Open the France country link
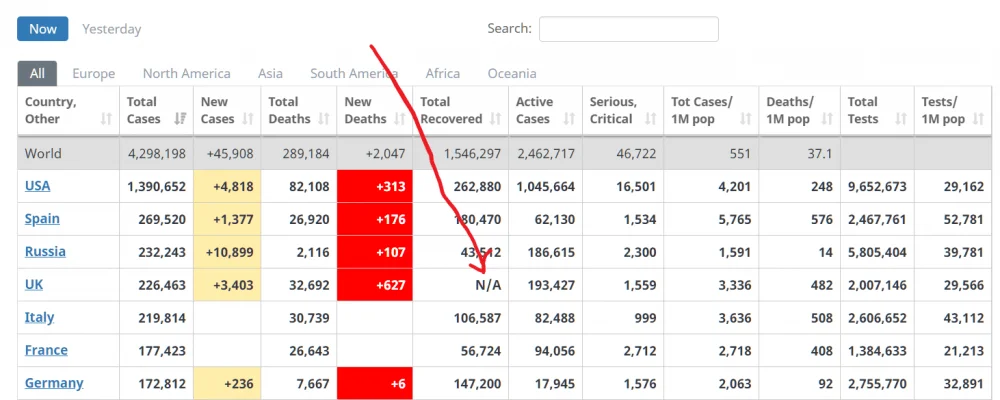The image size is (1000, 400). tap(46, 350)
